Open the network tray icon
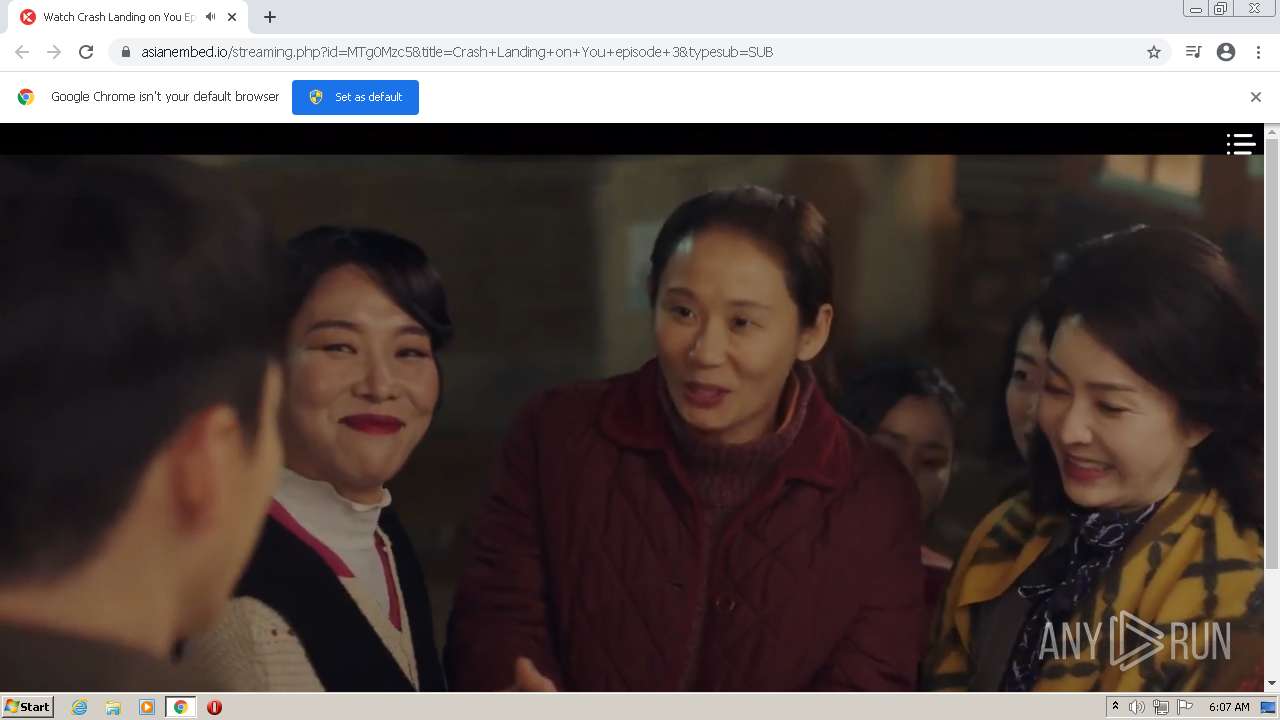Screen dimensions: 1280x720 1161,707
